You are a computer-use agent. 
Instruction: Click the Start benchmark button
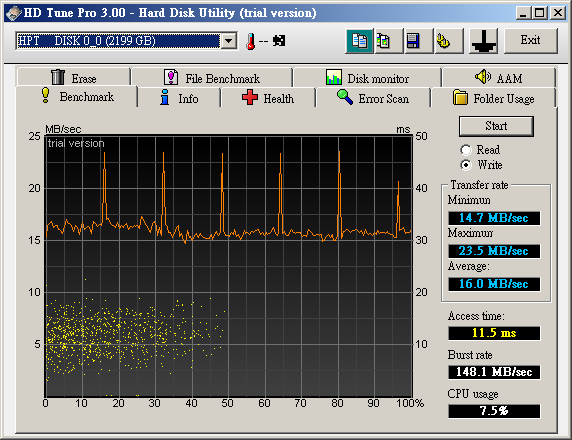tap(496, 126)
